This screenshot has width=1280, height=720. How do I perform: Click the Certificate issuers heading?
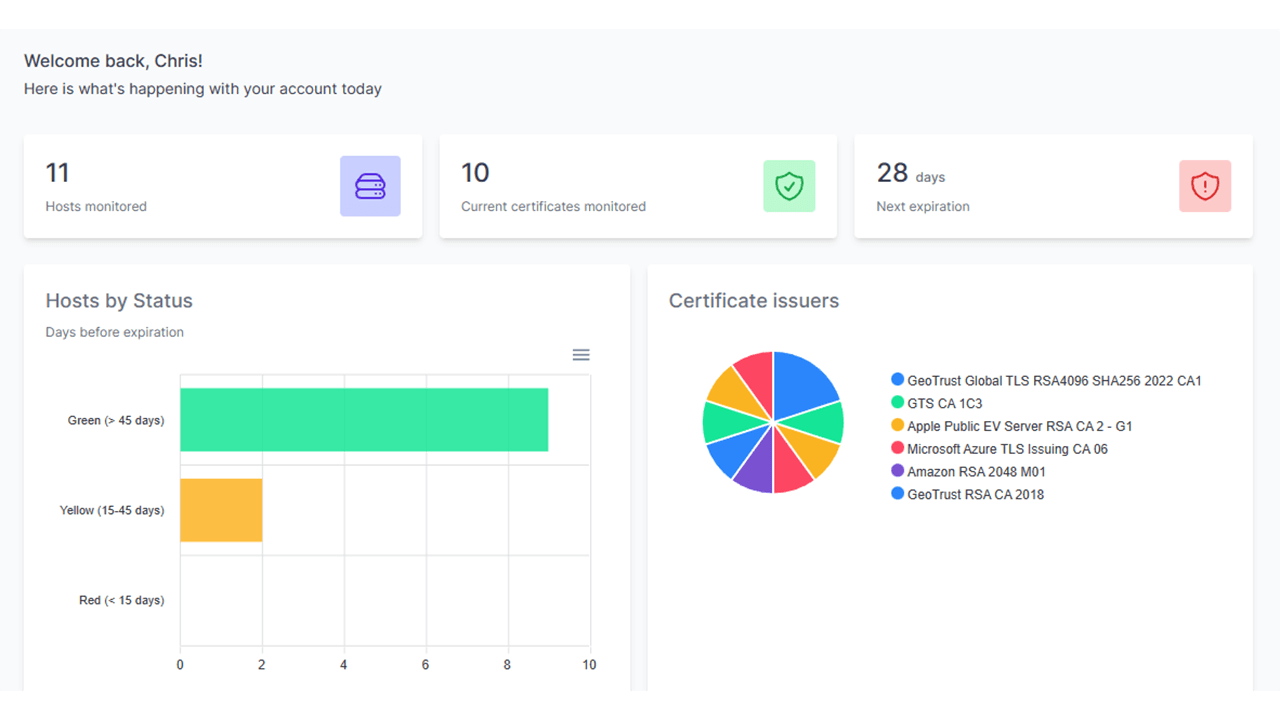coord(754,301)
